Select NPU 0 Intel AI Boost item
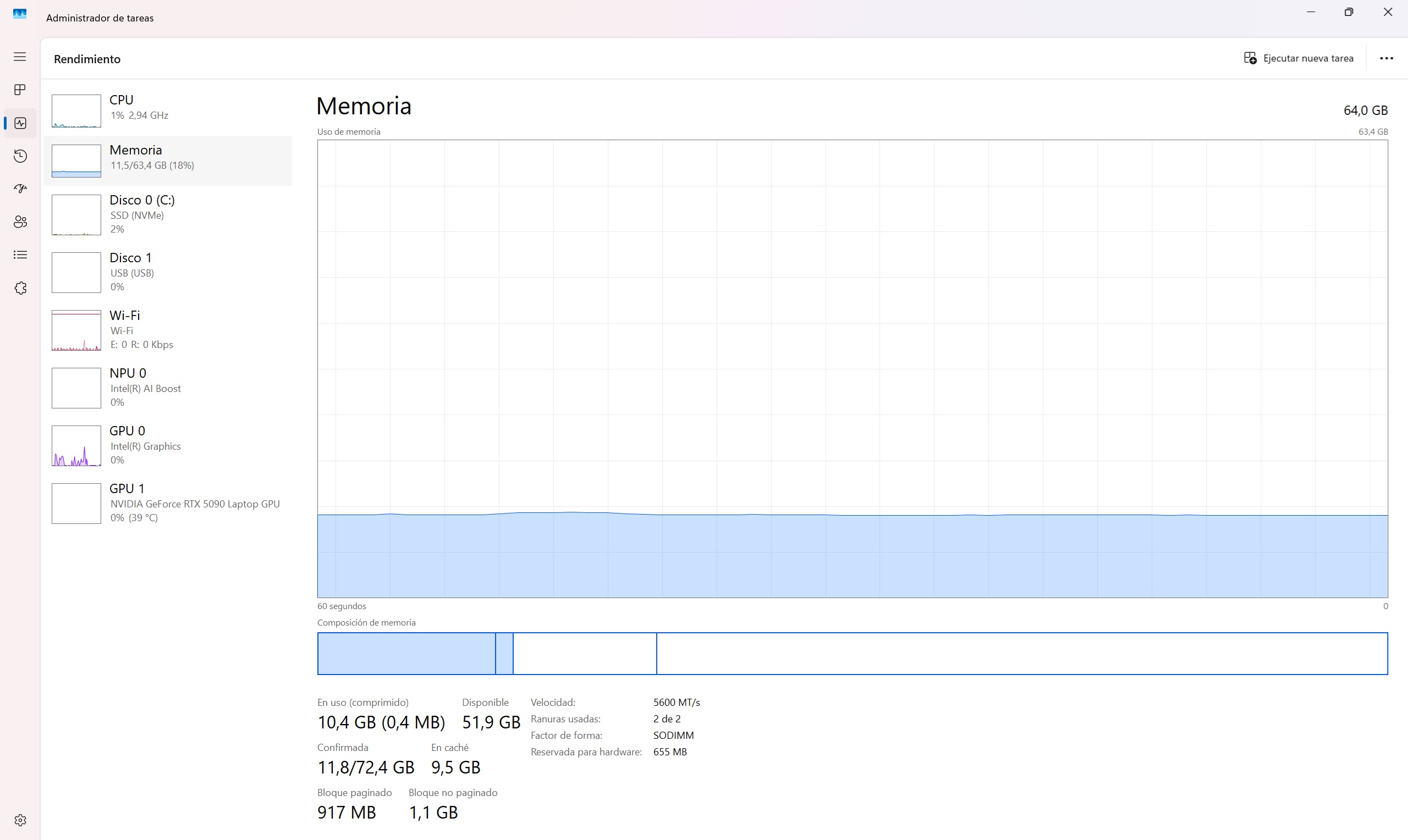The height and width of the screenshot is (840, 1408). pos(168,388)
